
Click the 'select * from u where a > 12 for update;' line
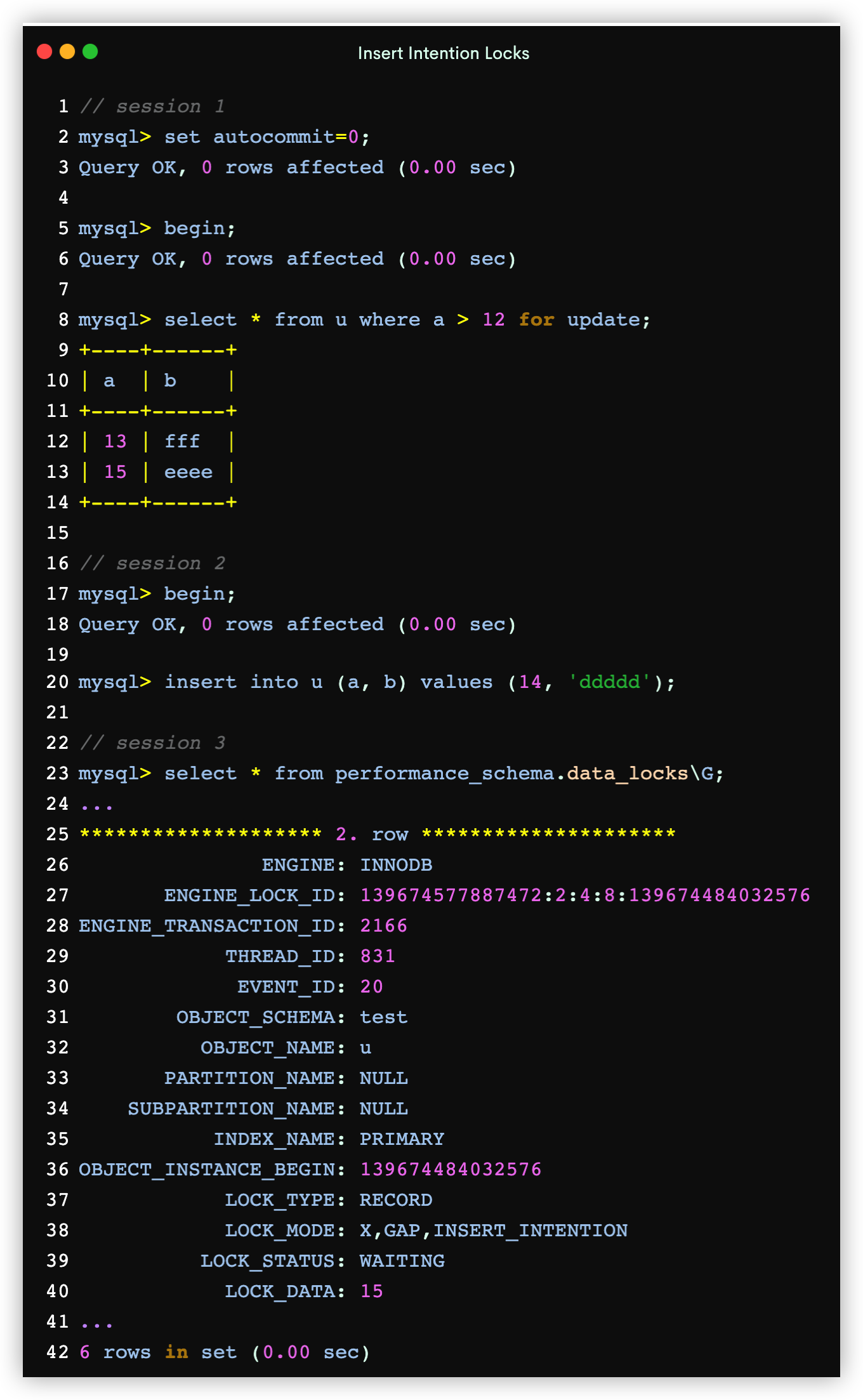coord(365,319)
